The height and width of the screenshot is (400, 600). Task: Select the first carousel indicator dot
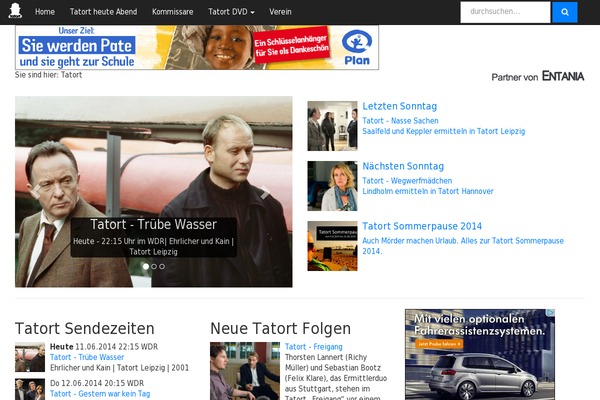(x=146, y=266)
